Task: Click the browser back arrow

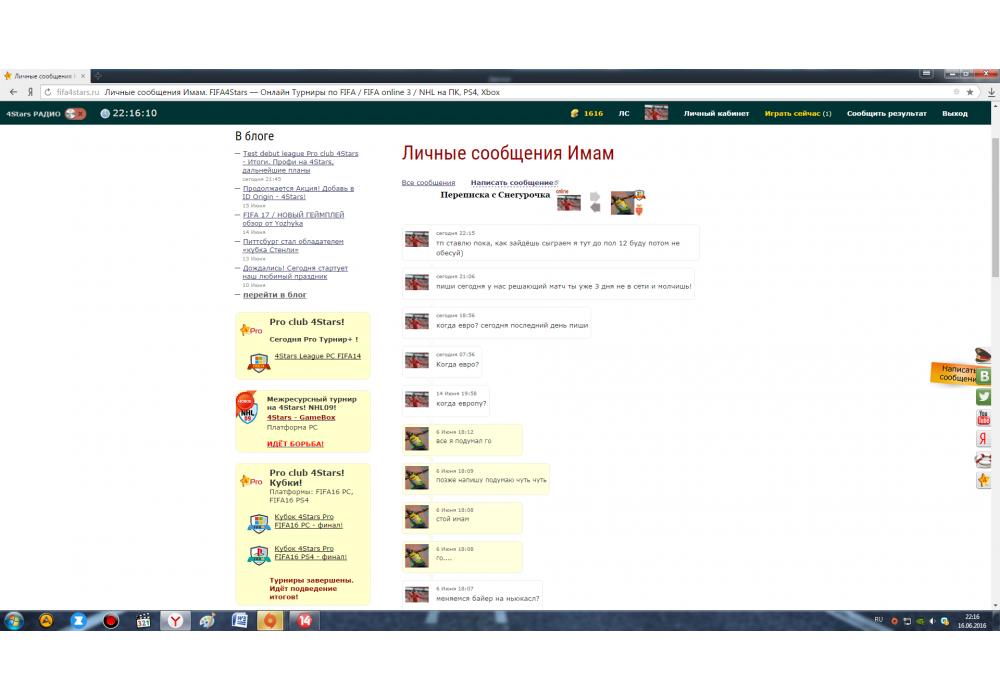Action: pyautogui.click(x=13, y=92)
